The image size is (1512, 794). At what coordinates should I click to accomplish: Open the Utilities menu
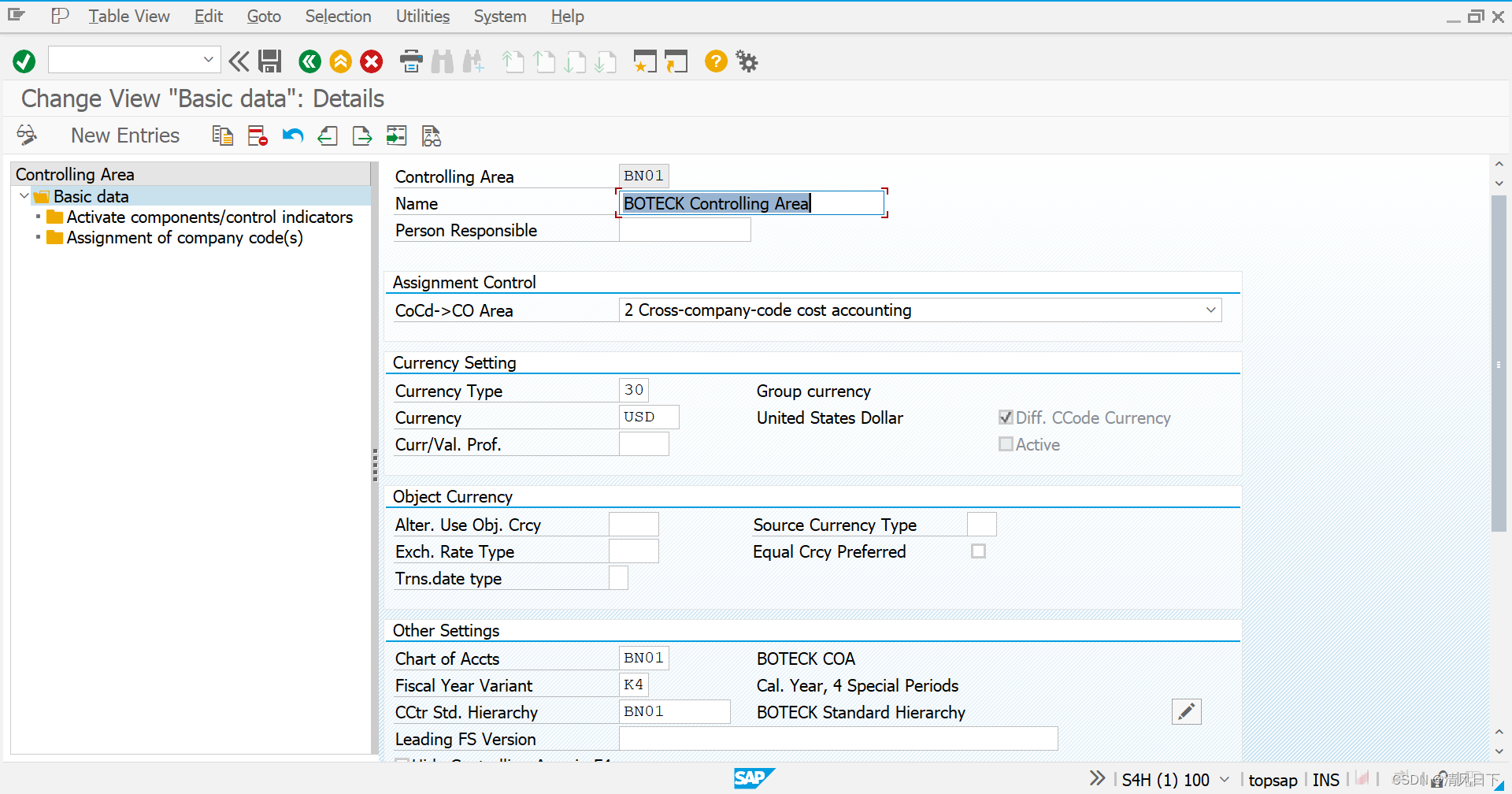point(423,16)
